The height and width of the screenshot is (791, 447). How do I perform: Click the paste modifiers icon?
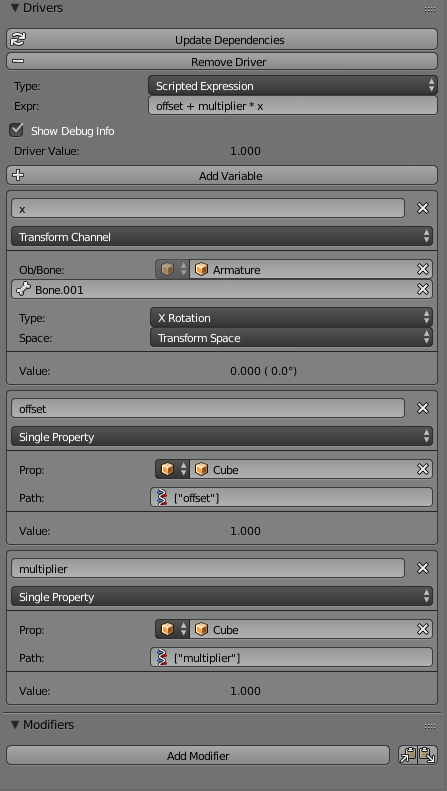point(428,756)
